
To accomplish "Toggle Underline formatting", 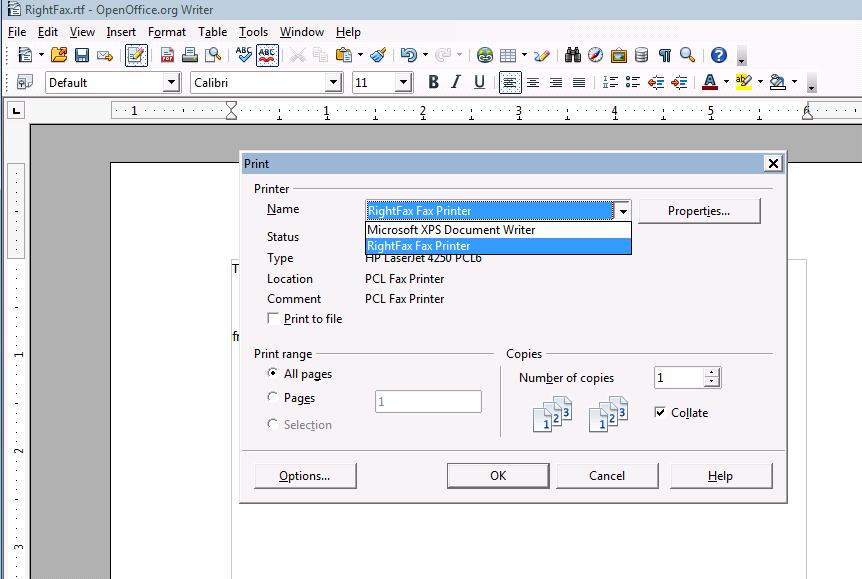I will tap(479, 82).
